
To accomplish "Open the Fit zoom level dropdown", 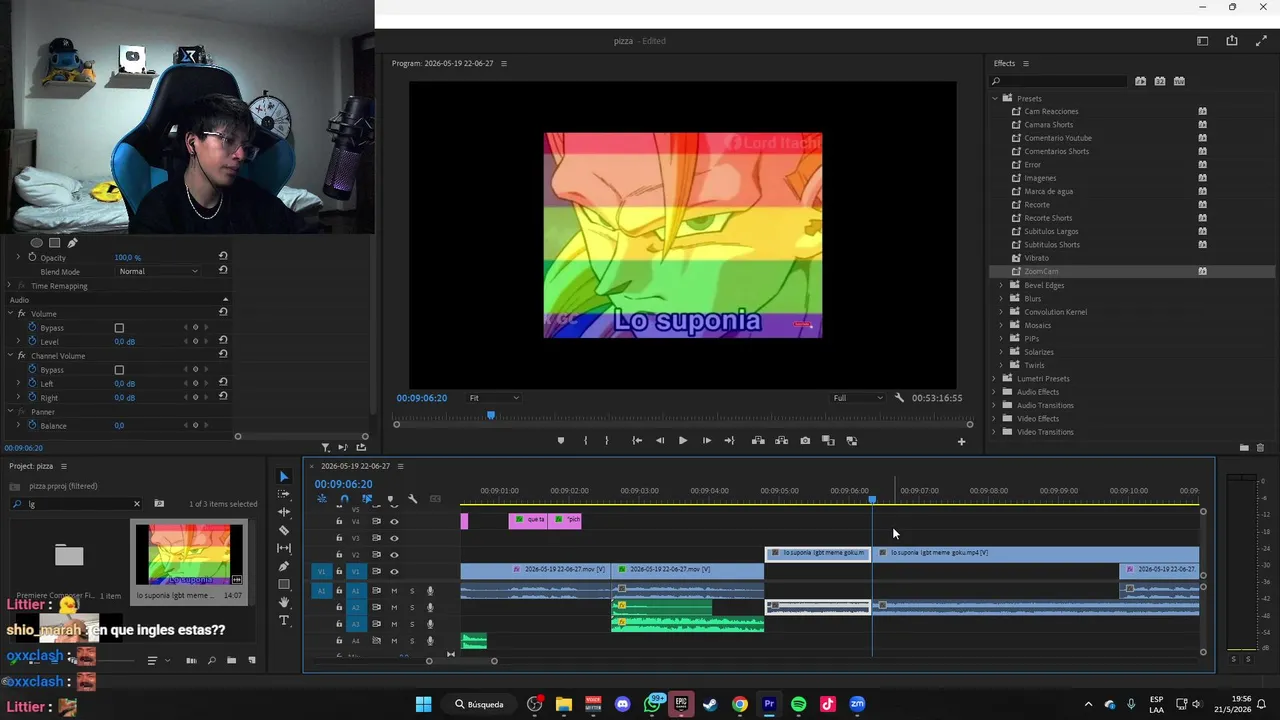I will coord(494,398).
